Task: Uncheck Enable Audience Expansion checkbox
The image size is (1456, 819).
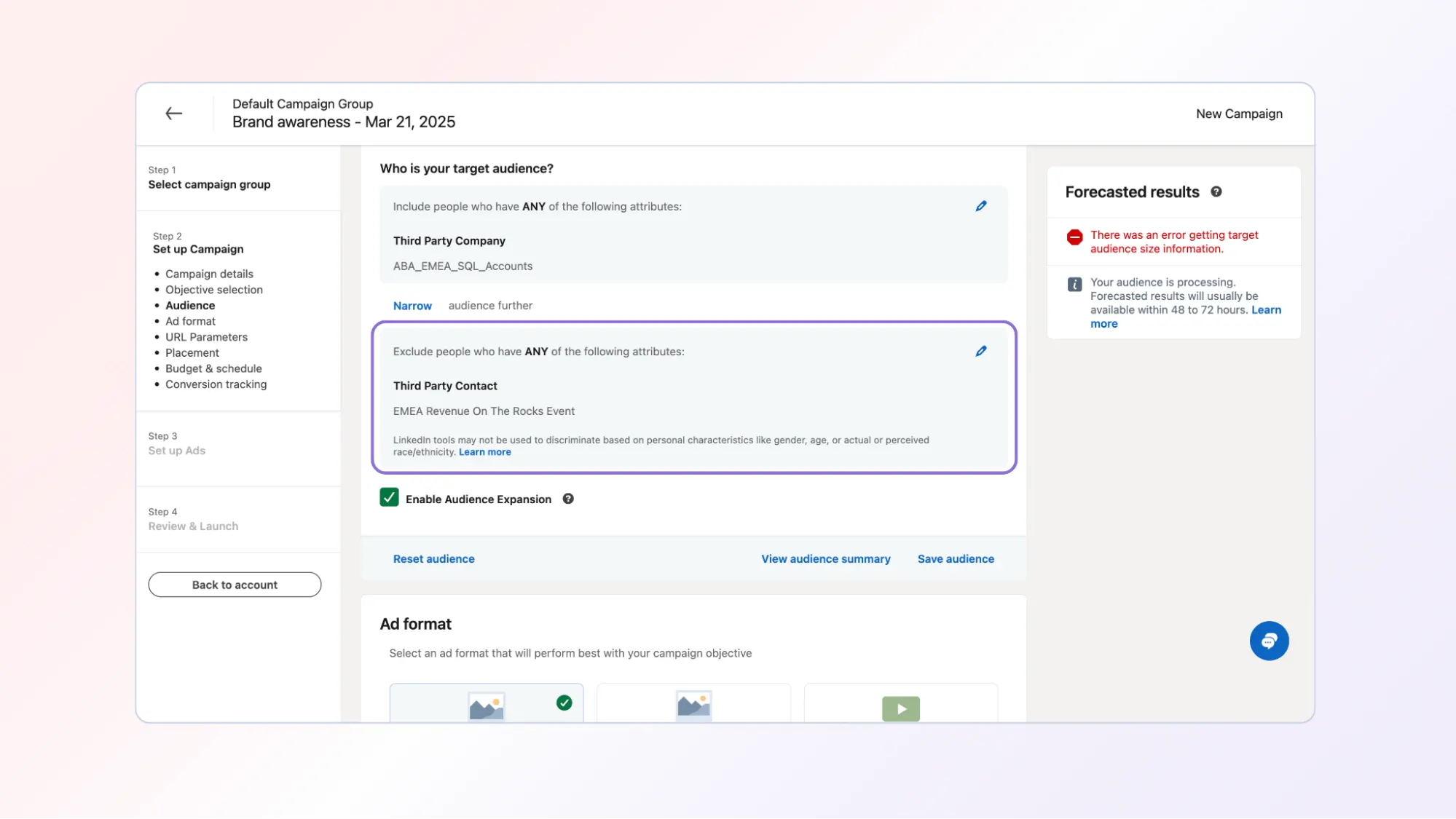Action: [389, 498]
